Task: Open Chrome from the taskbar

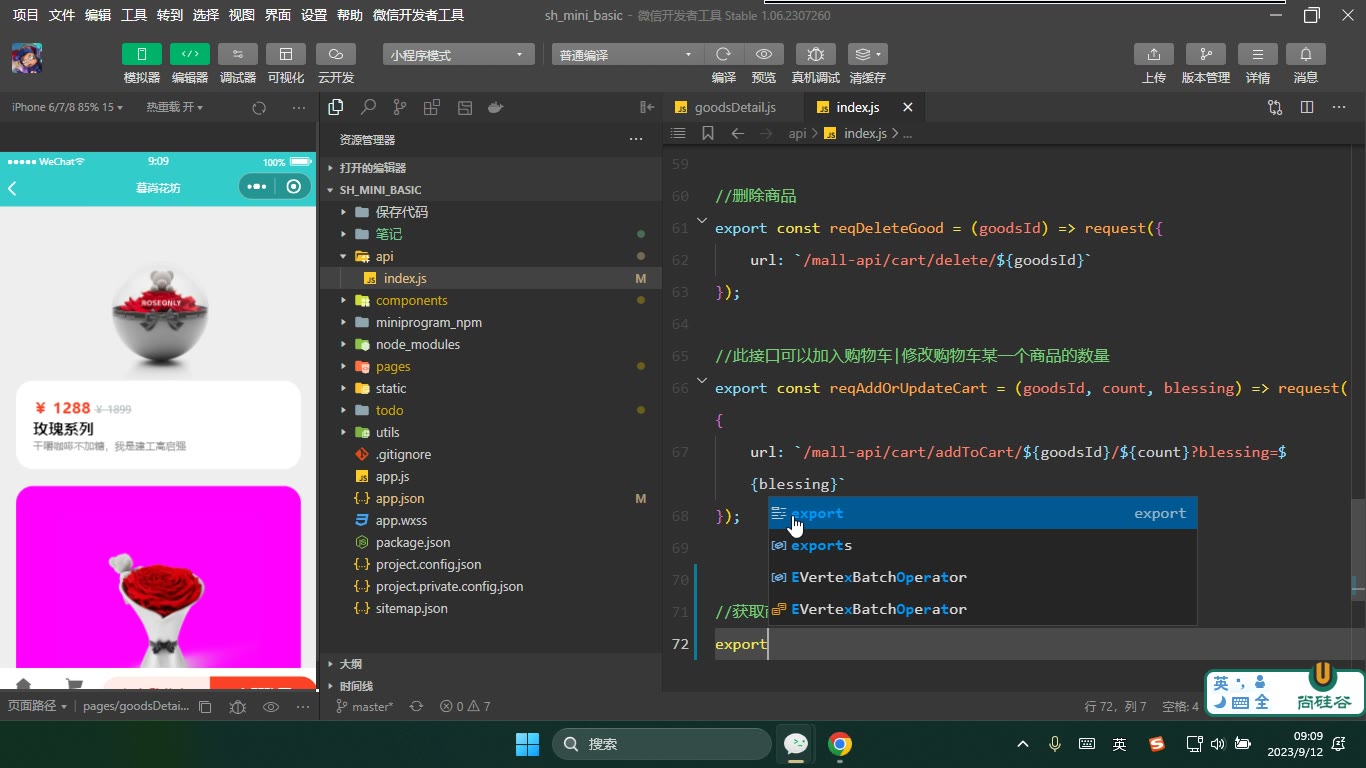Action: pyautogui.click(x=840, y=744)
